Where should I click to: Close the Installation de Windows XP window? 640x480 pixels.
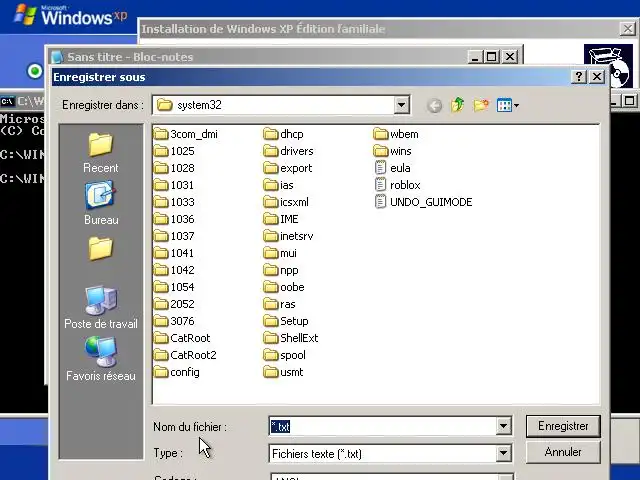click(627, 29)
